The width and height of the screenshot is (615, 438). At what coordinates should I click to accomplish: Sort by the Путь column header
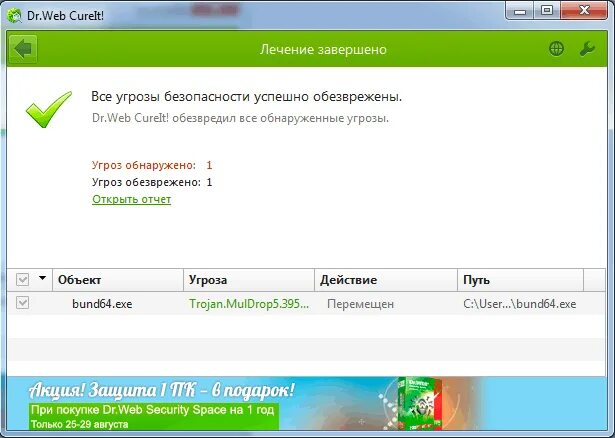coord(520,280)
